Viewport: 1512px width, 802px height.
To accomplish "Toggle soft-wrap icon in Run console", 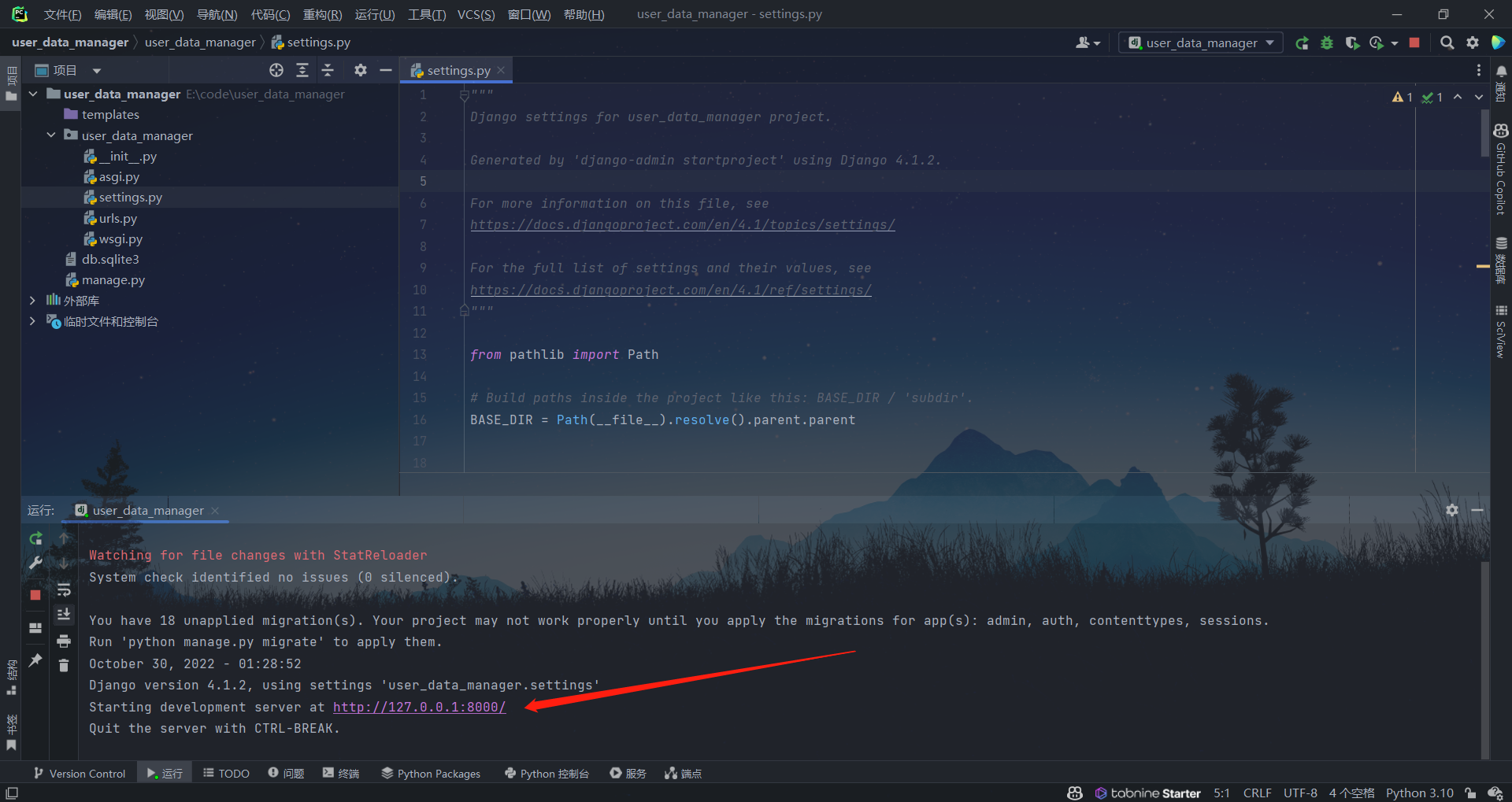I will 64,589.
